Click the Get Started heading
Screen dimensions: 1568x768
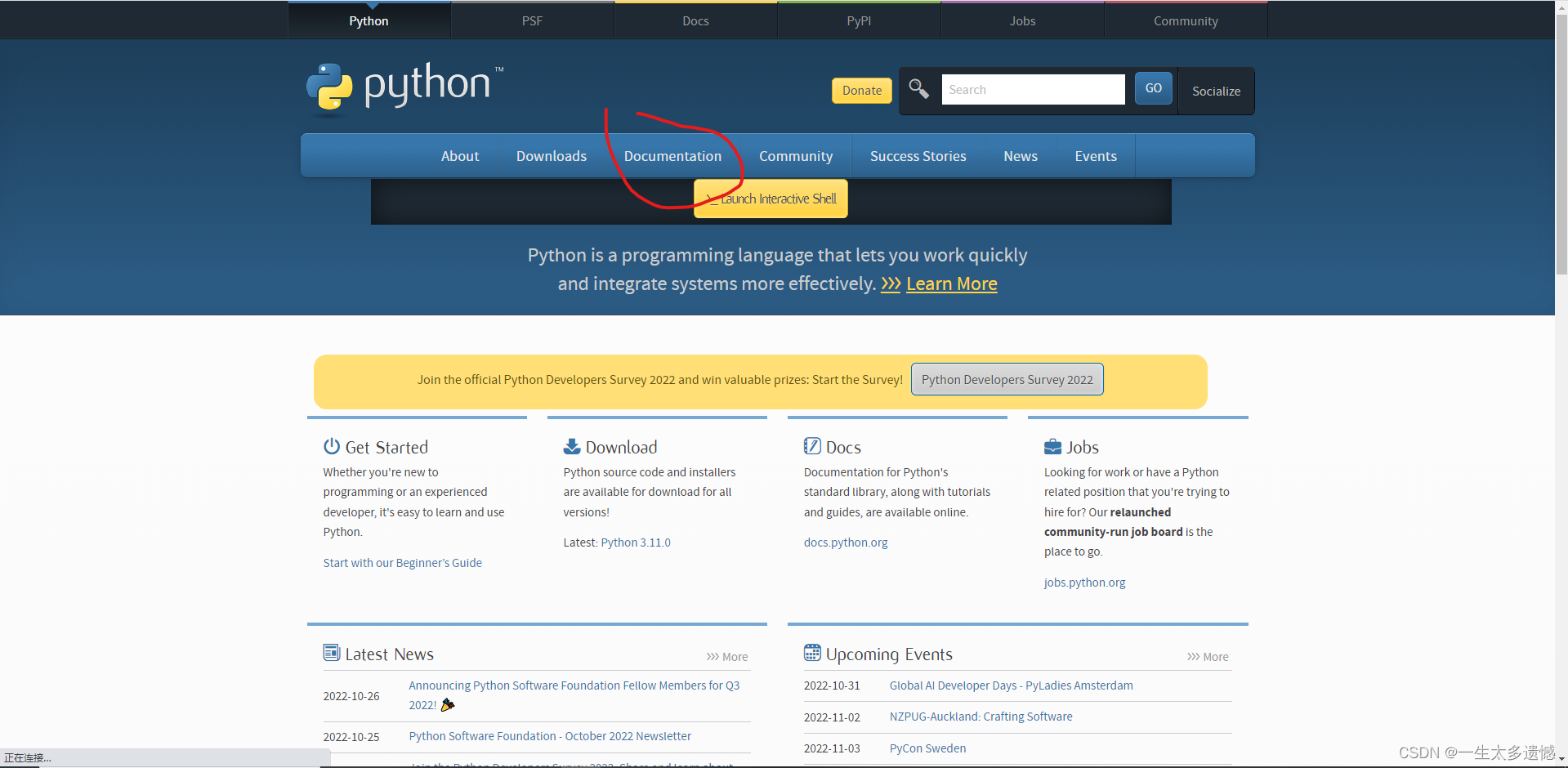[386, 447]
